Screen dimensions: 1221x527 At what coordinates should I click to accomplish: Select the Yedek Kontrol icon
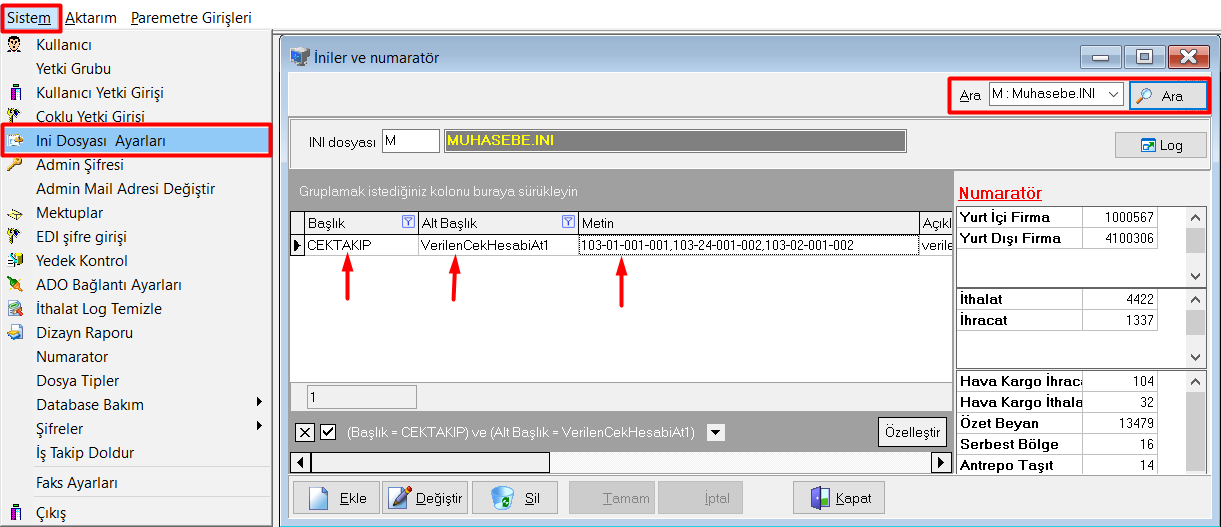[14, 261]
